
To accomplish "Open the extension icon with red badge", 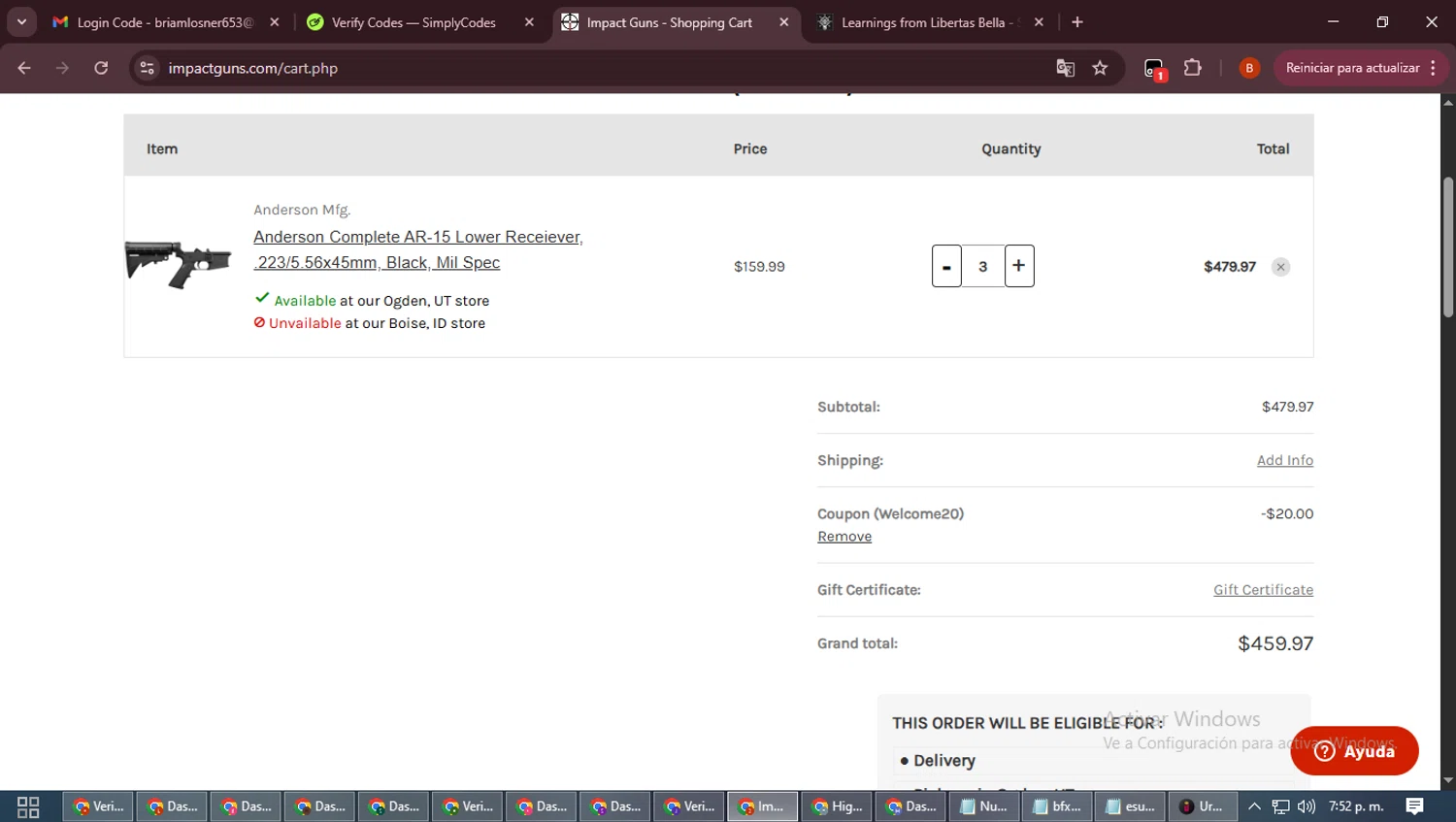I will tap(1154, 69).
